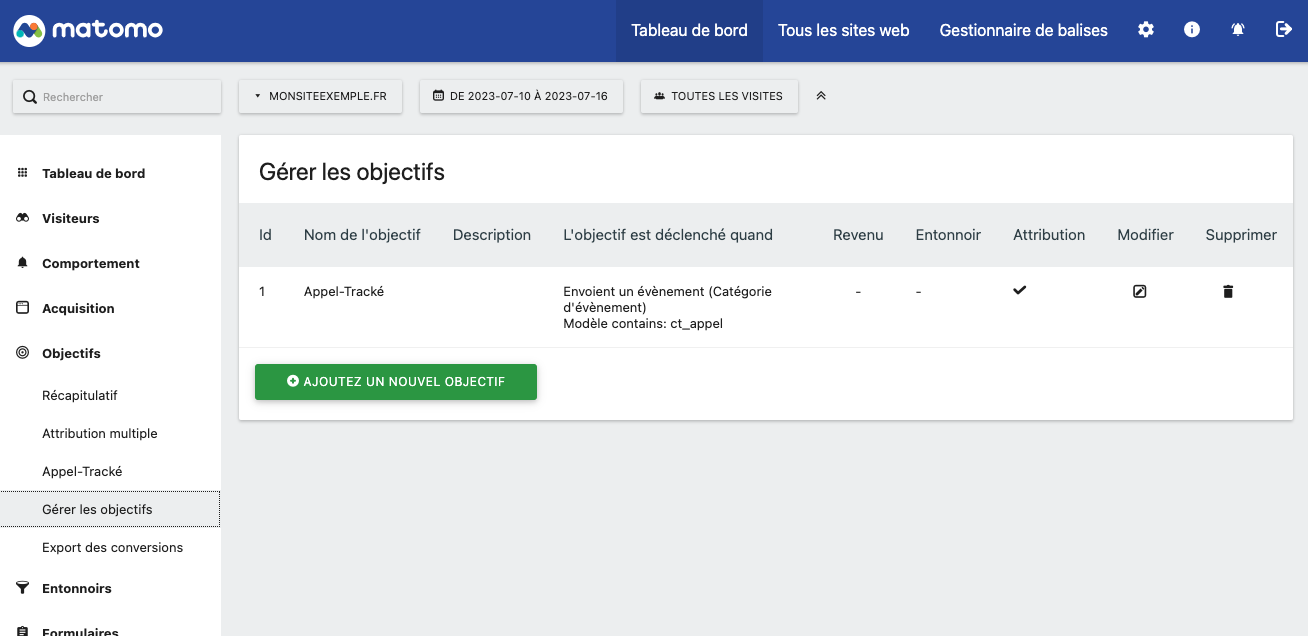Image resolution: width=1308 pixels, height=636 pixels.
Task: Click the edit icon for Appel-Tracké goal
Action: click(1139, 292)
